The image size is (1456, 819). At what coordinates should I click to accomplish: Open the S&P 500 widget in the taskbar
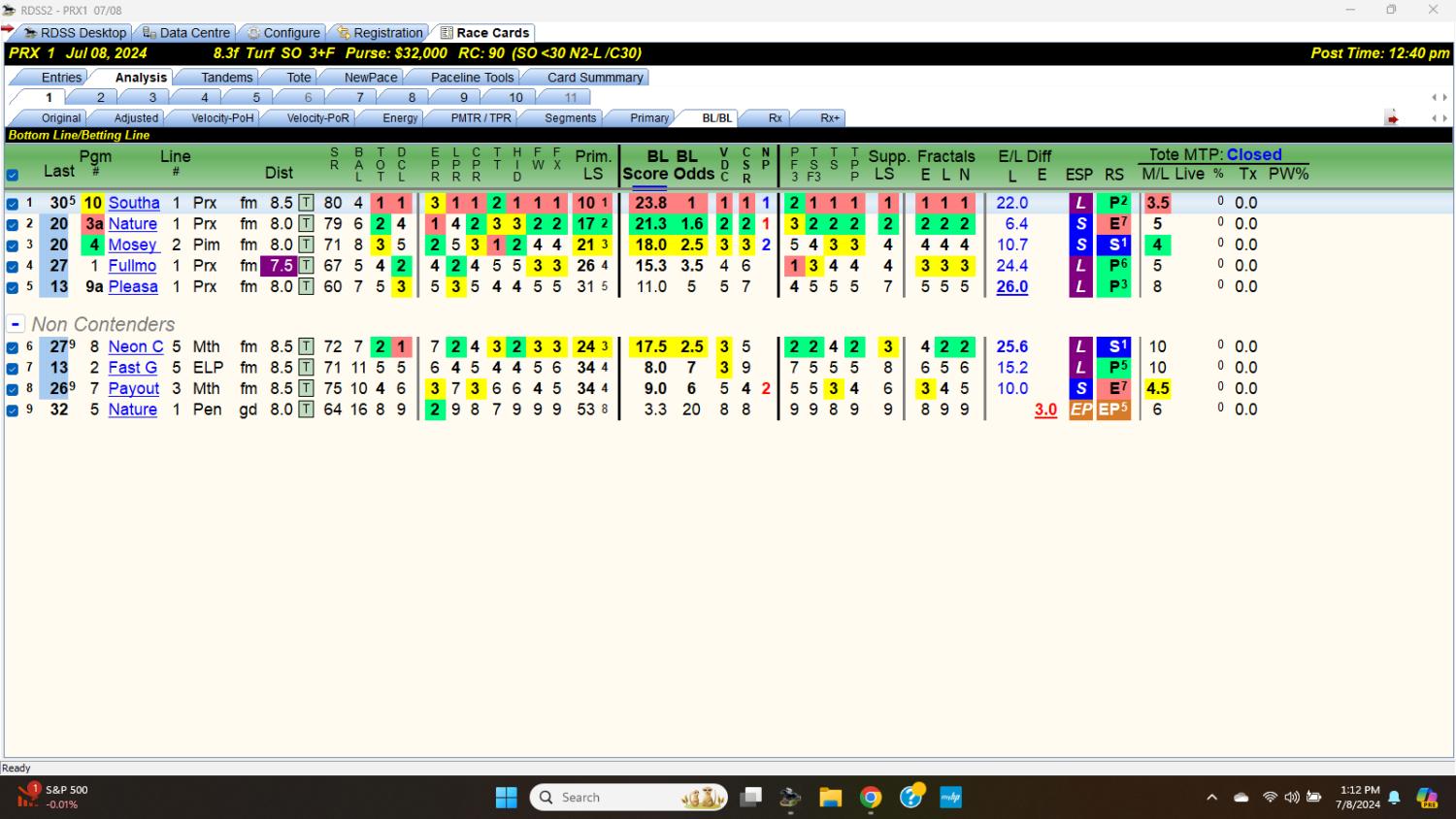(53, 797)
